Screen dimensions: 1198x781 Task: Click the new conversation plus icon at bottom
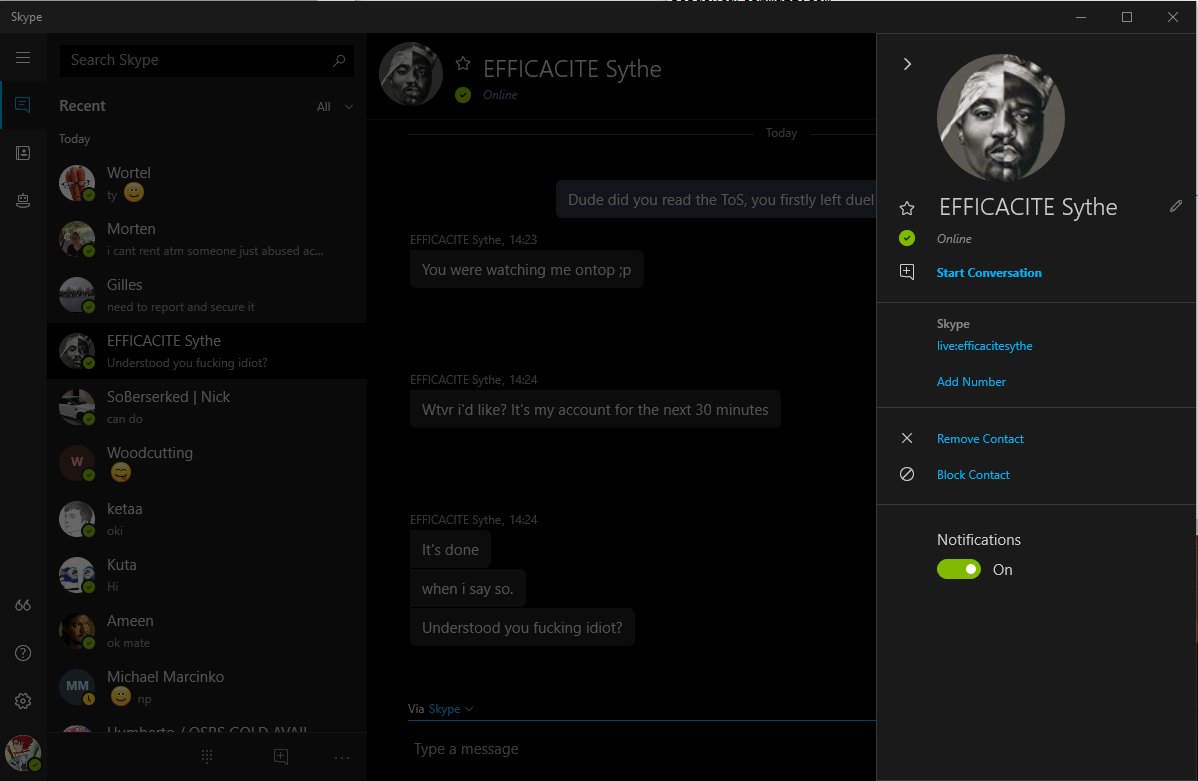[281, 757]
